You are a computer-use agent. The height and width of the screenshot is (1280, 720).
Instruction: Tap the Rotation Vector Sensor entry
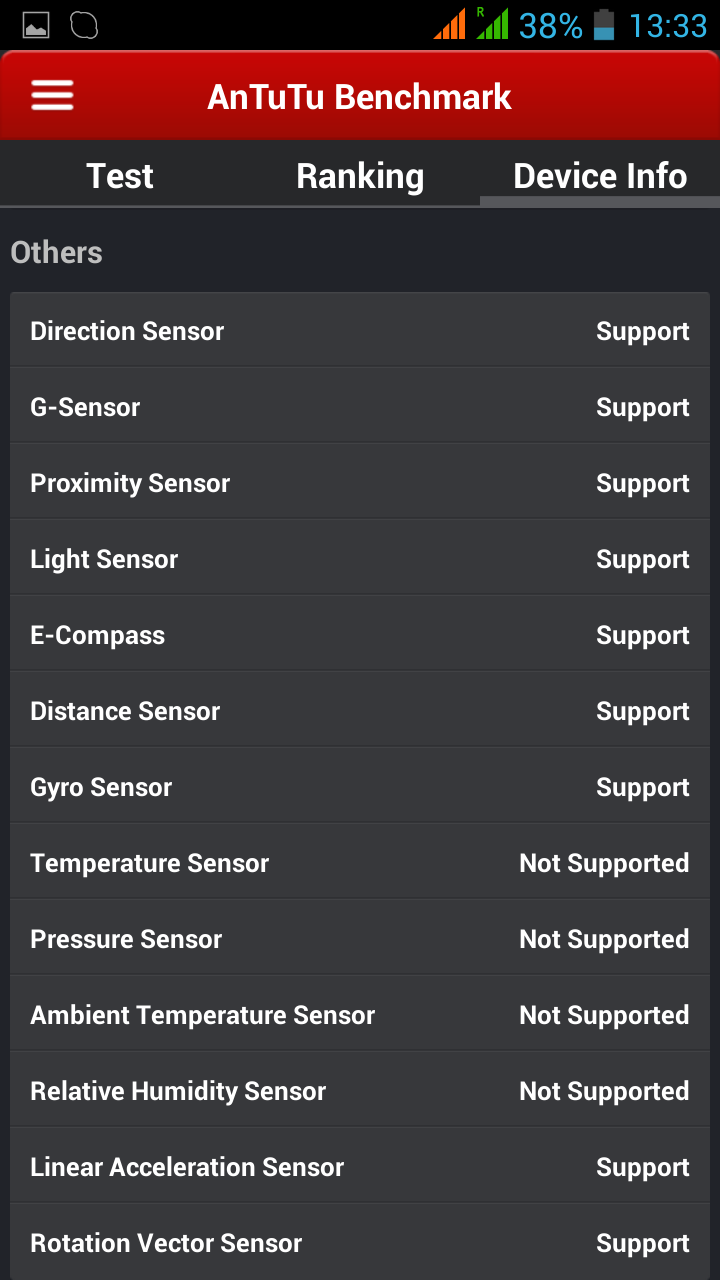tap(360, 1243)
